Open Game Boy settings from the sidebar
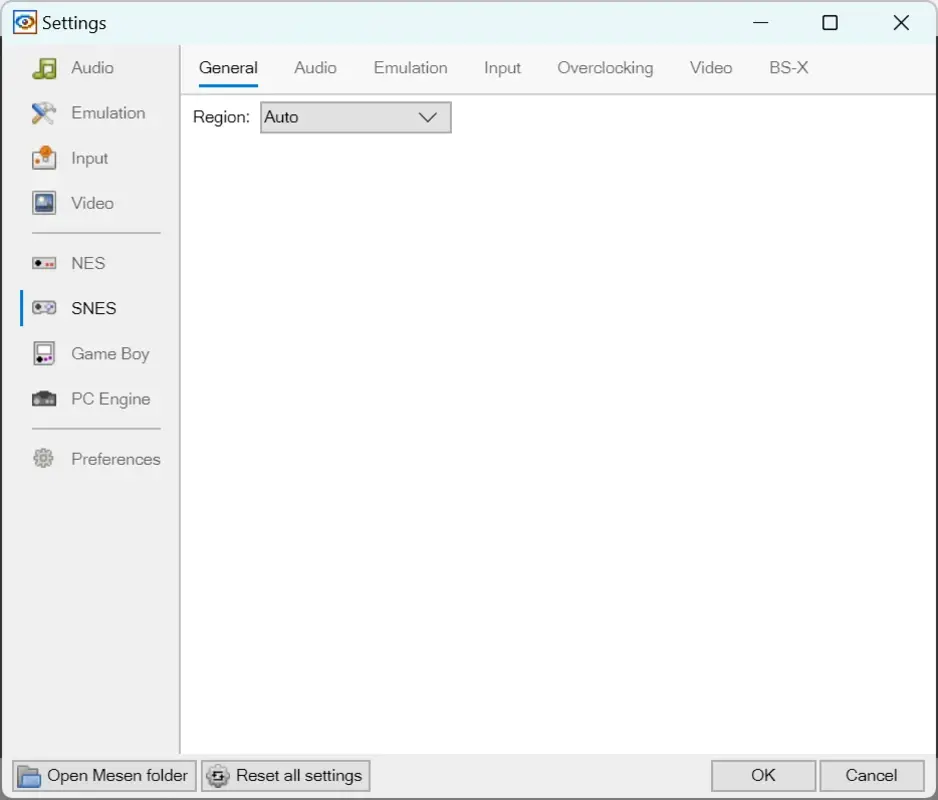938x800 pixels. point(45,353)
